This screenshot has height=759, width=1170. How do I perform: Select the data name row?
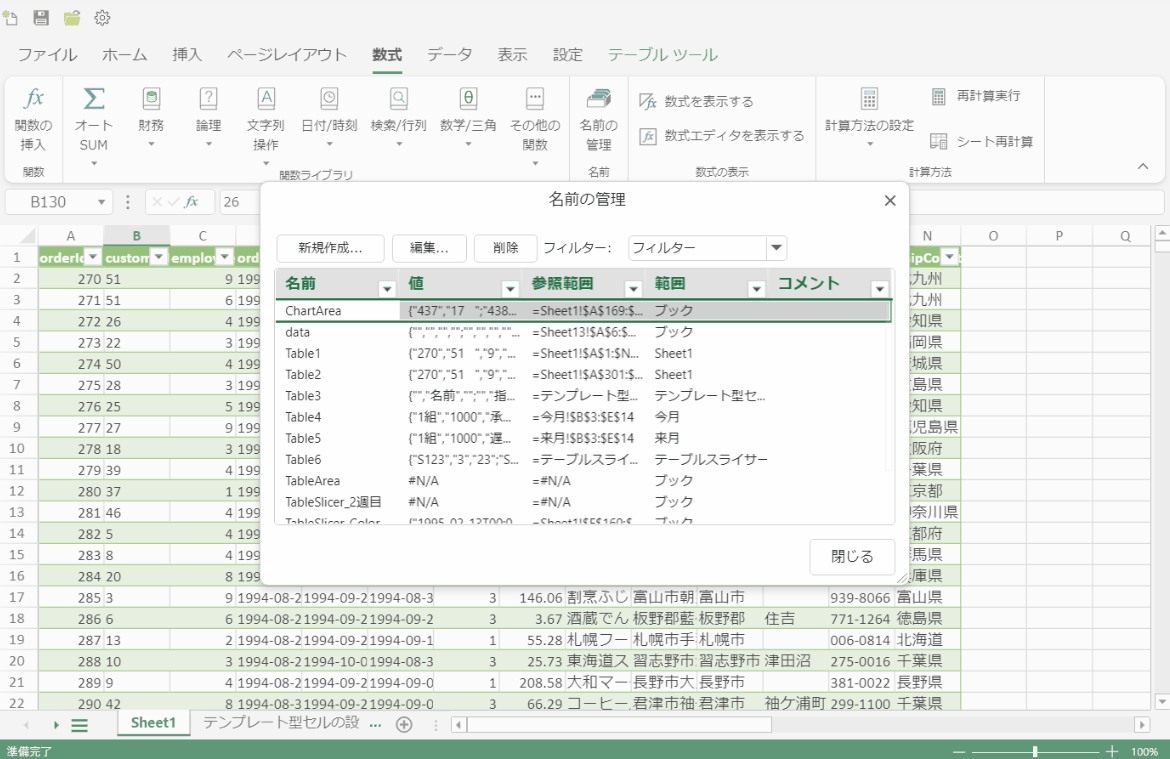click(584, 332)
